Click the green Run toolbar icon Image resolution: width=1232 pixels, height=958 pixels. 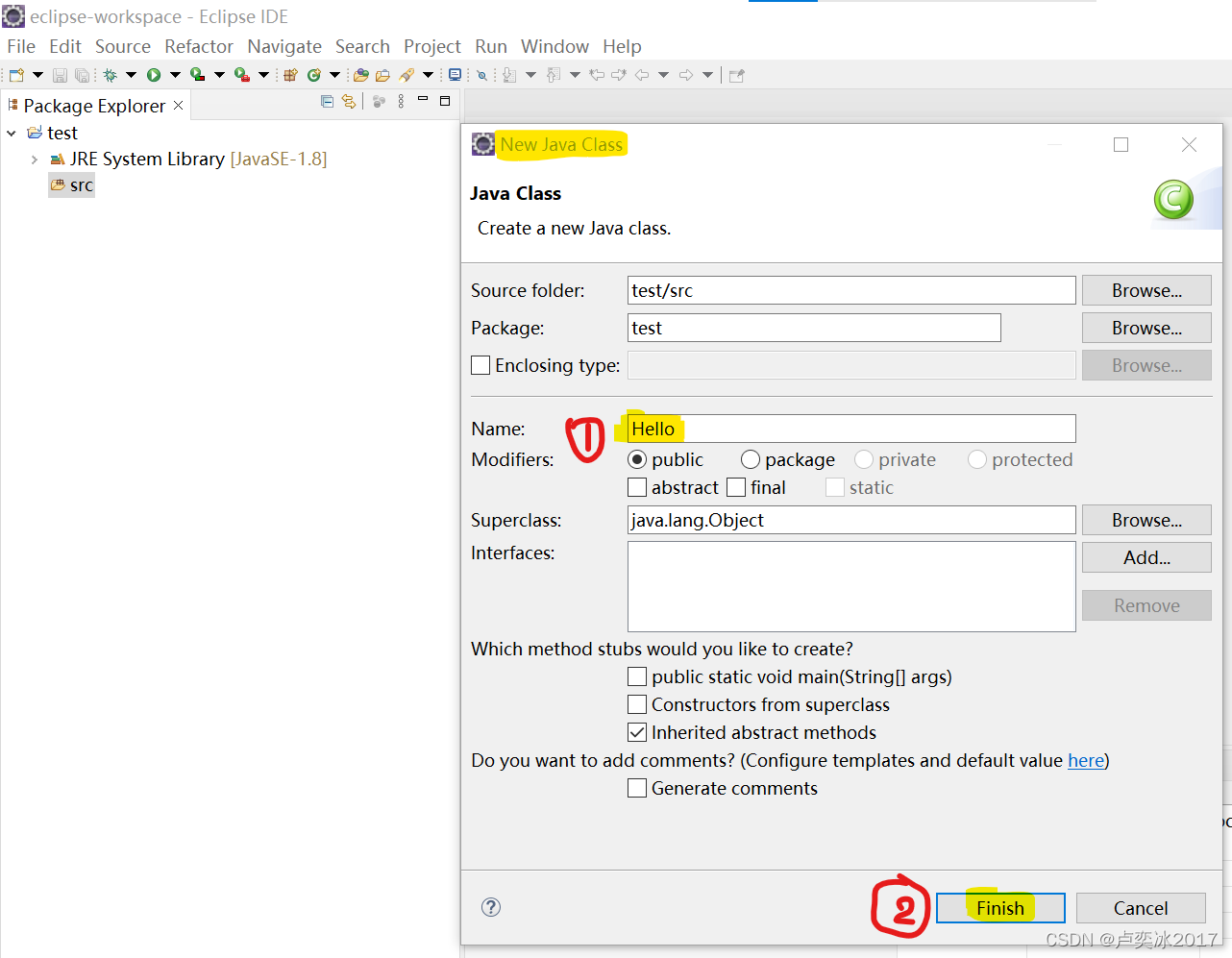(154, 75)
